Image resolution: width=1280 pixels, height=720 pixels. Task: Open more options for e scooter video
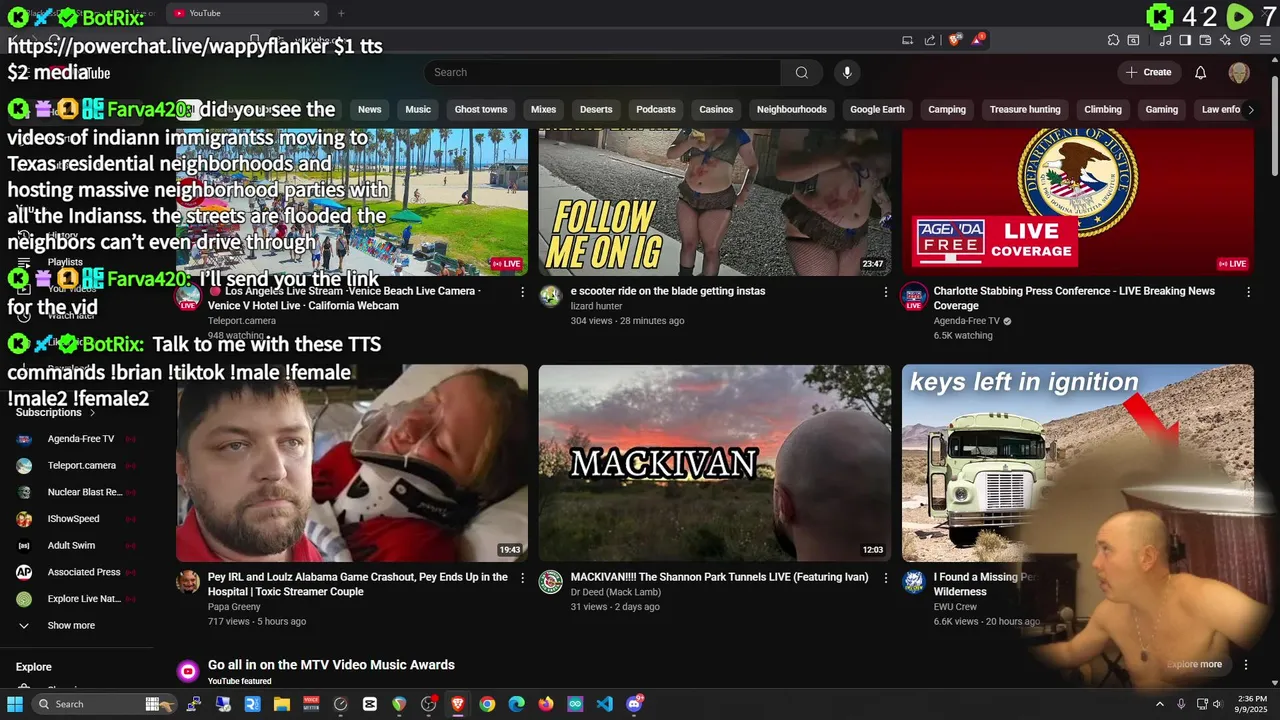point(885,292)
